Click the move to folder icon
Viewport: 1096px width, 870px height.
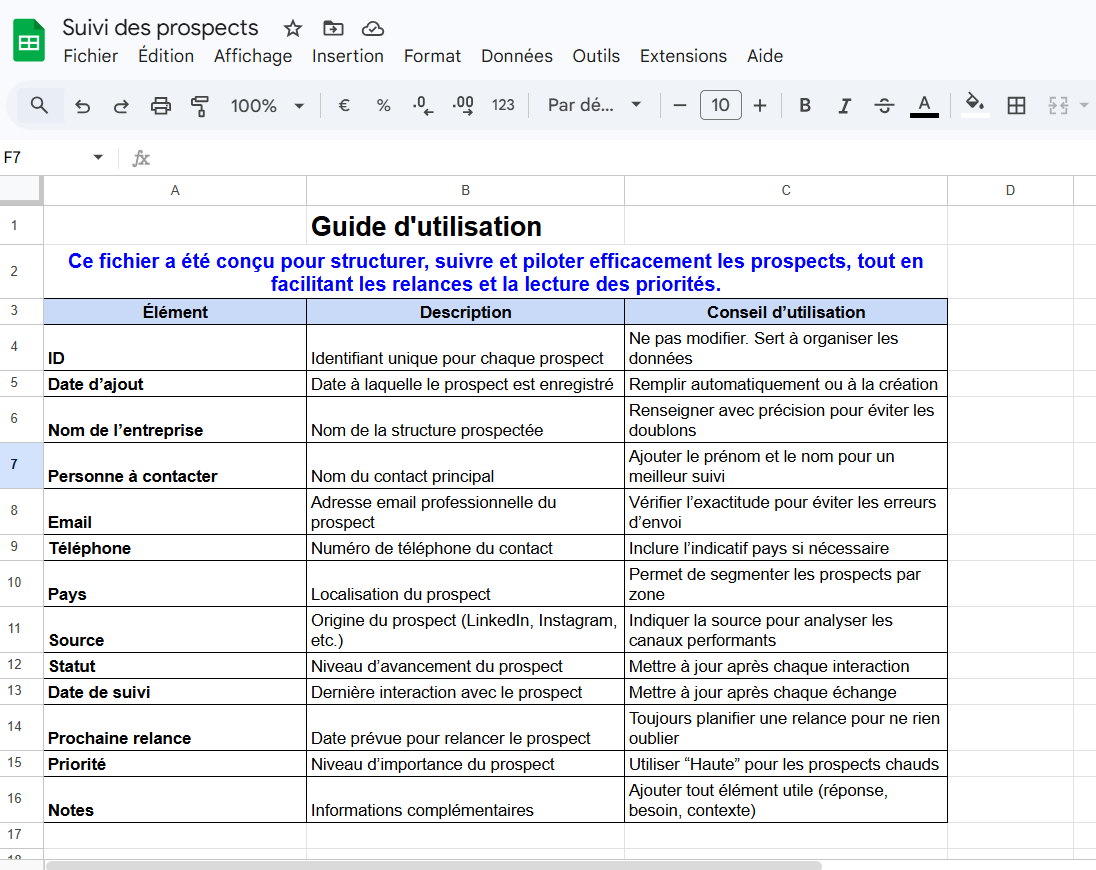coord(333,28)
